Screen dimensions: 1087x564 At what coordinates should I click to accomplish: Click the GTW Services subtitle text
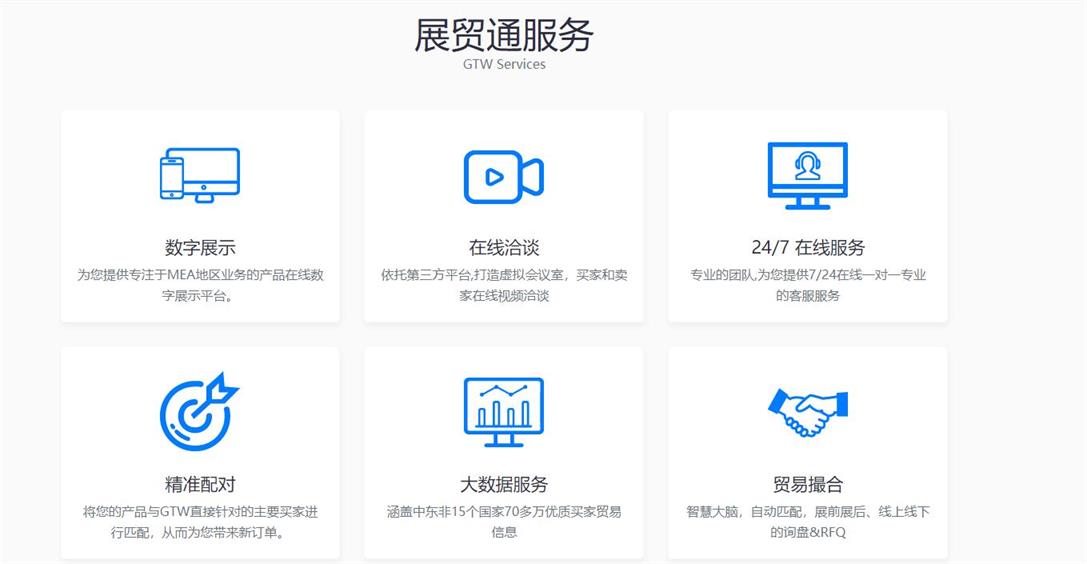(503, 64)
